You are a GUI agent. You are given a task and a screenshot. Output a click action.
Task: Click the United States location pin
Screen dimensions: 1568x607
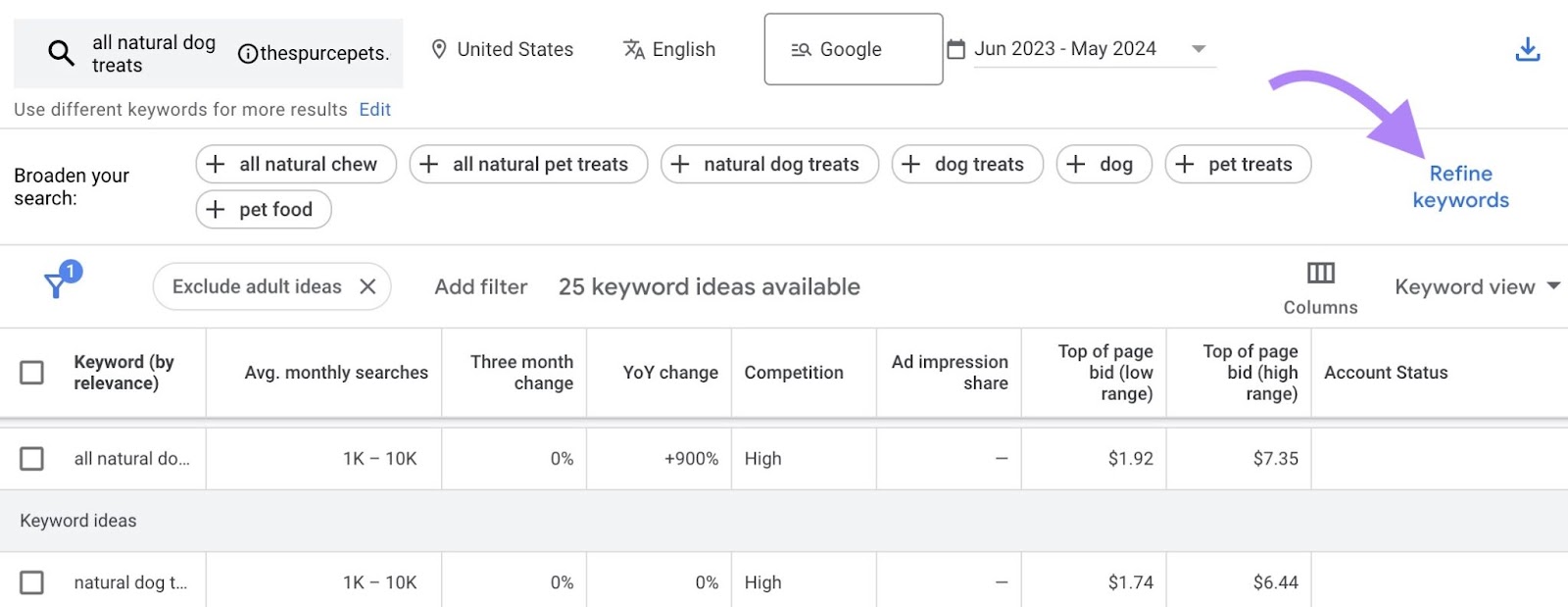click(x=440, y=49)
